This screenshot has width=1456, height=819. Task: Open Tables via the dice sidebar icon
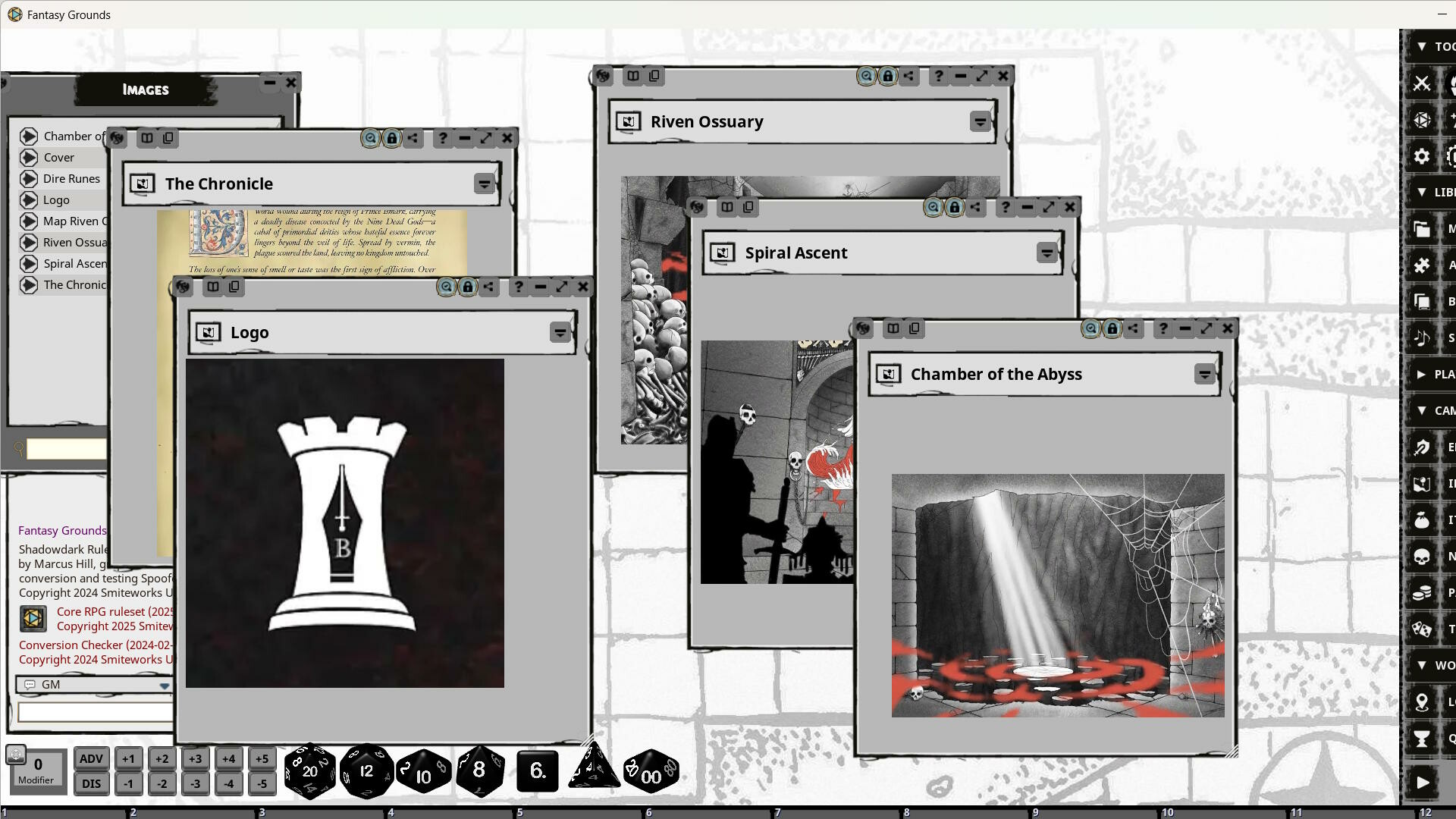point(1422,629)
